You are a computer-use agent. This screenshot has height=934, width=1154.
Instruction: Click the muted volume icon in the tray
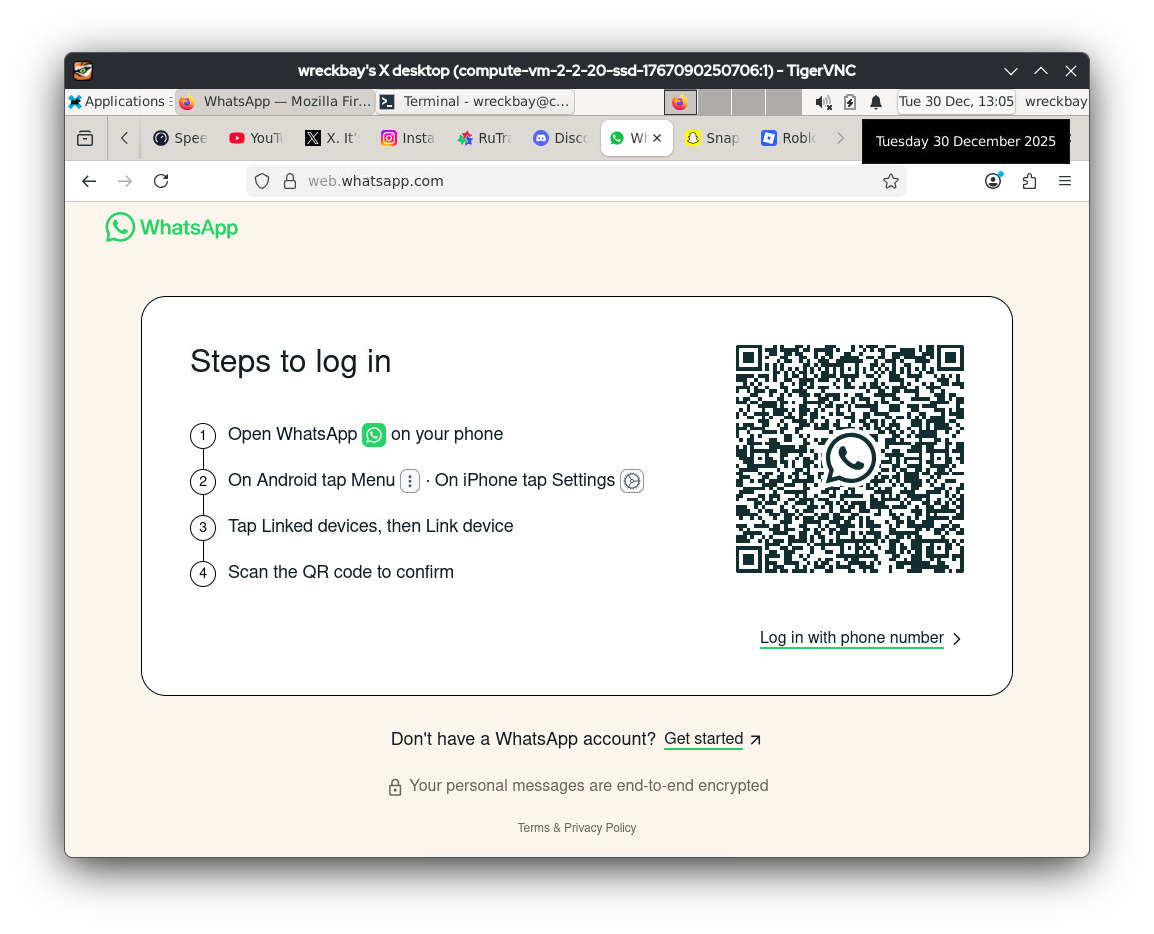(x=824, y=102)
